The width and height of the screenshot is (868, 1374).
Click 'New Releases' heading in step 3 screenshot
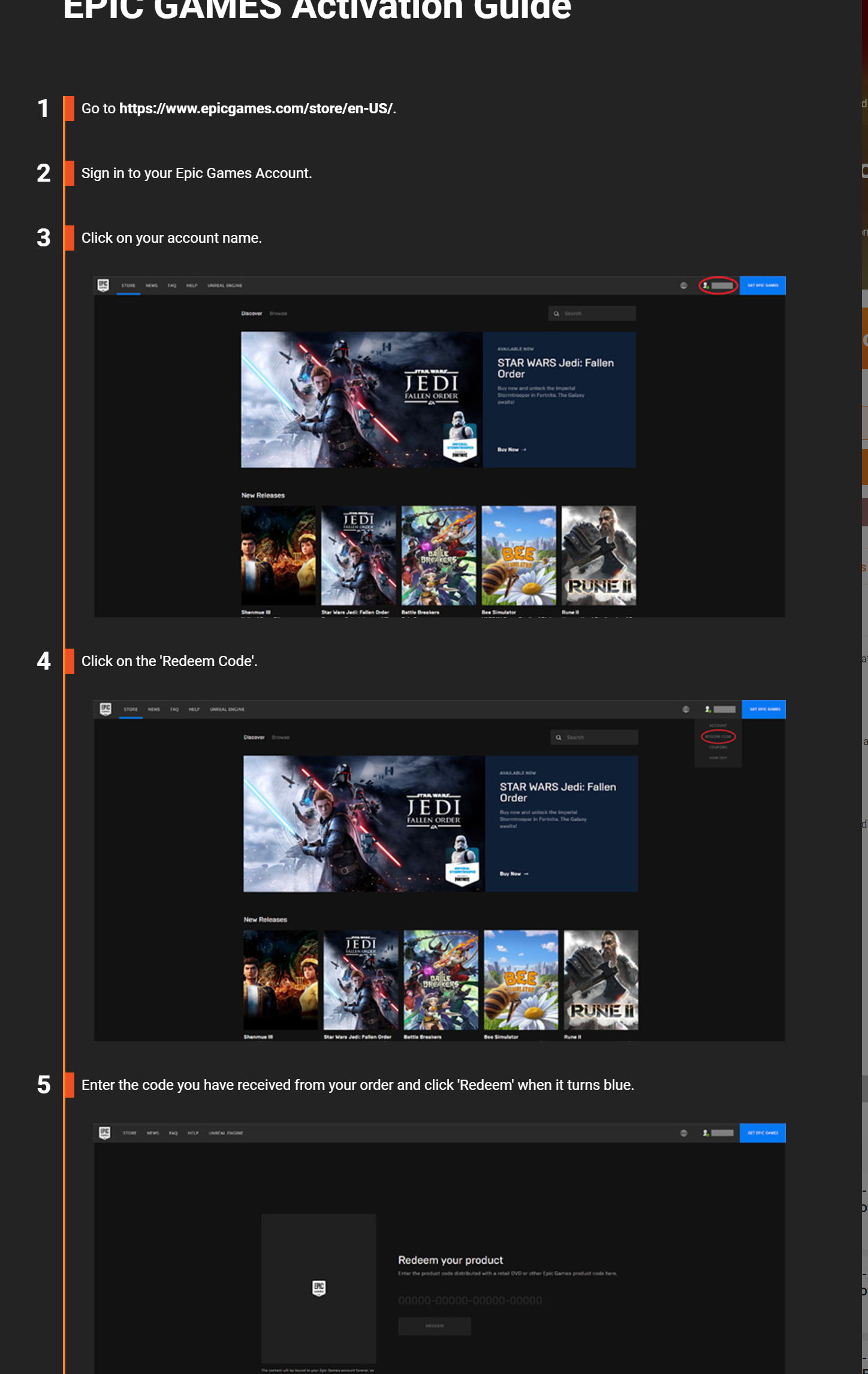[x=263, y=495]
